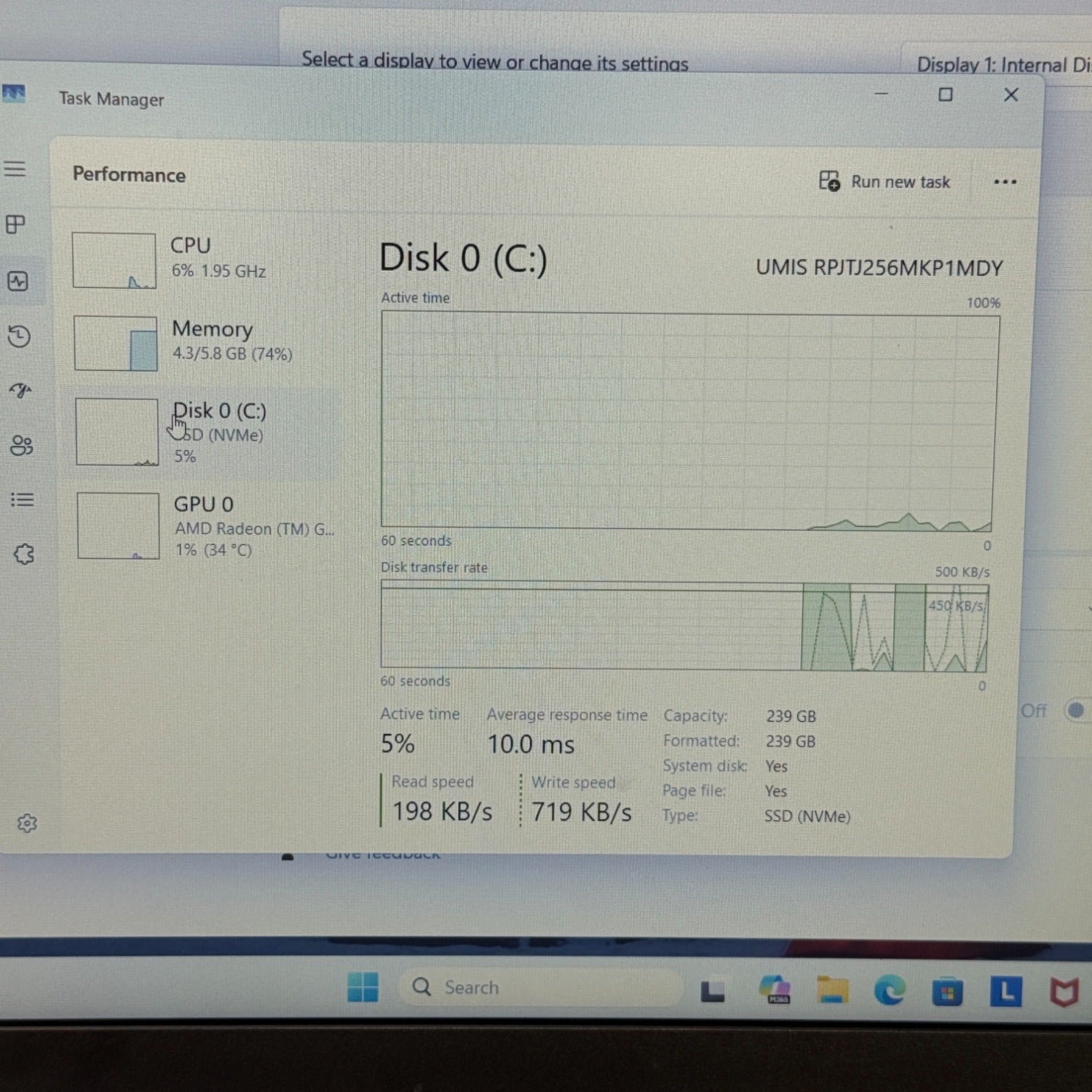Screen dimensions: 1092x1092
Task: Open Task Manager settings gear
Action: 27,823
